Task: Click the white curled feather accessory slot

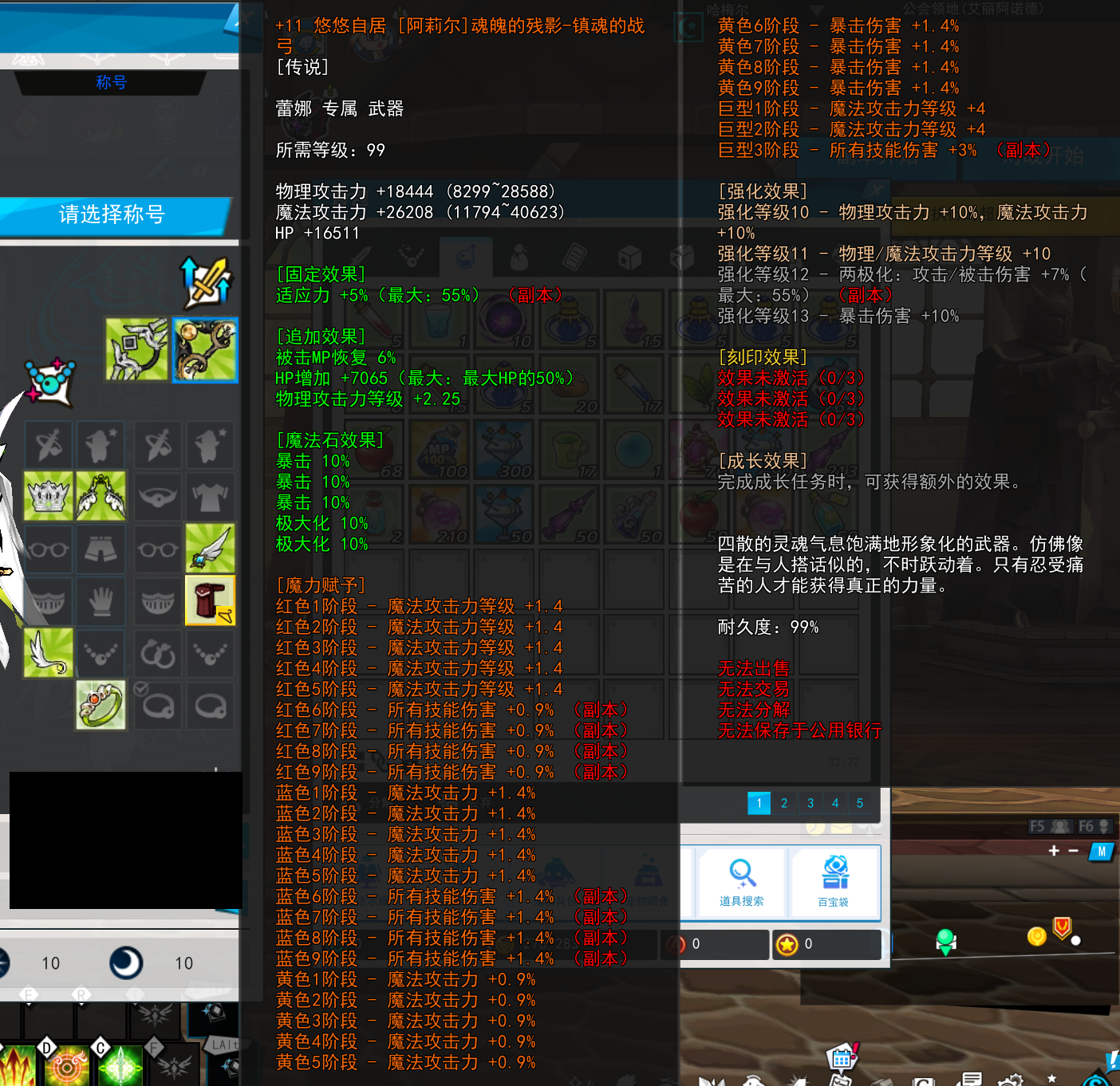Action: 49,653
